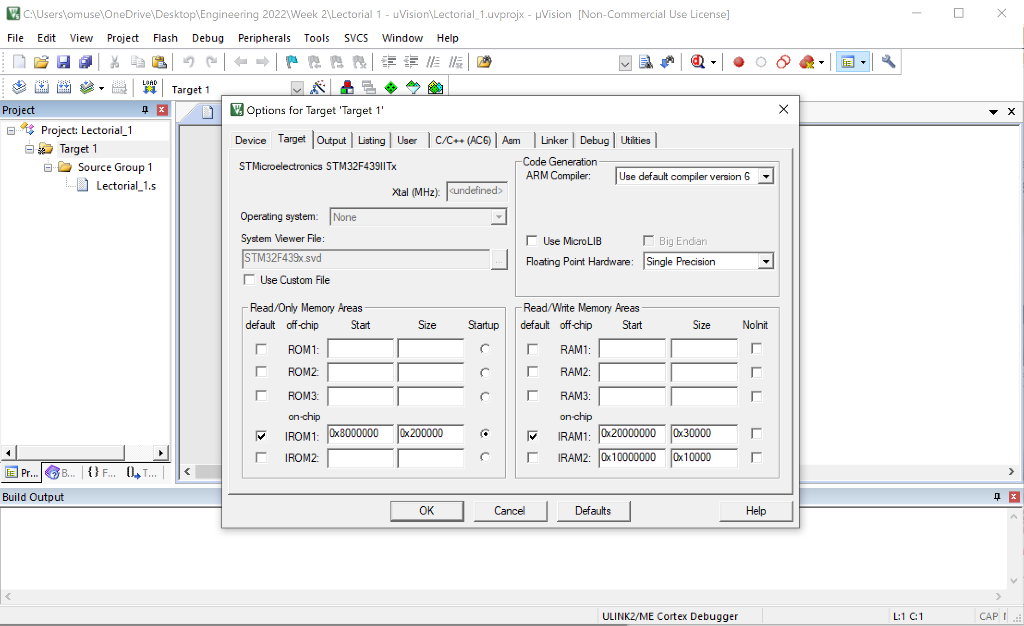Check the IROM2 default checkbox
Screen dimensions: 1024x626
coord(261,458)
